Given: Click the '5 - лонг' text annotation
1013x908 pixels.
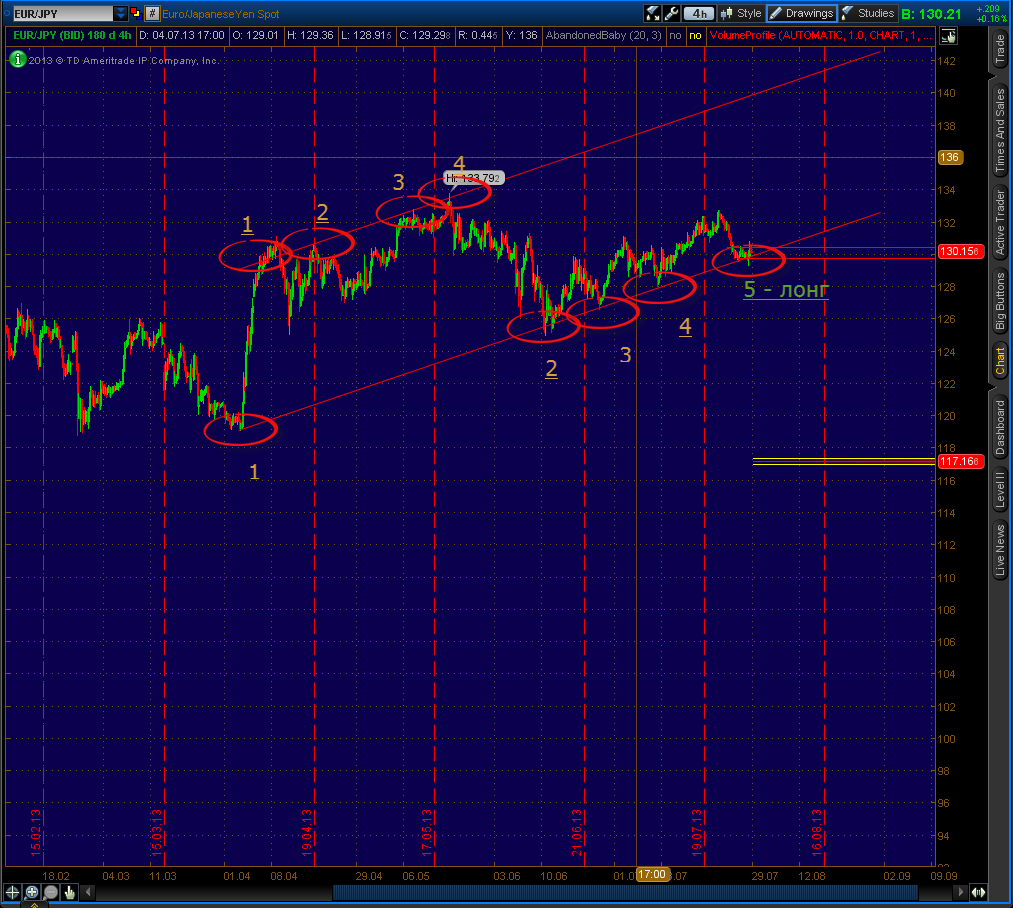Looking at the screenshot, I should (786, 290).
